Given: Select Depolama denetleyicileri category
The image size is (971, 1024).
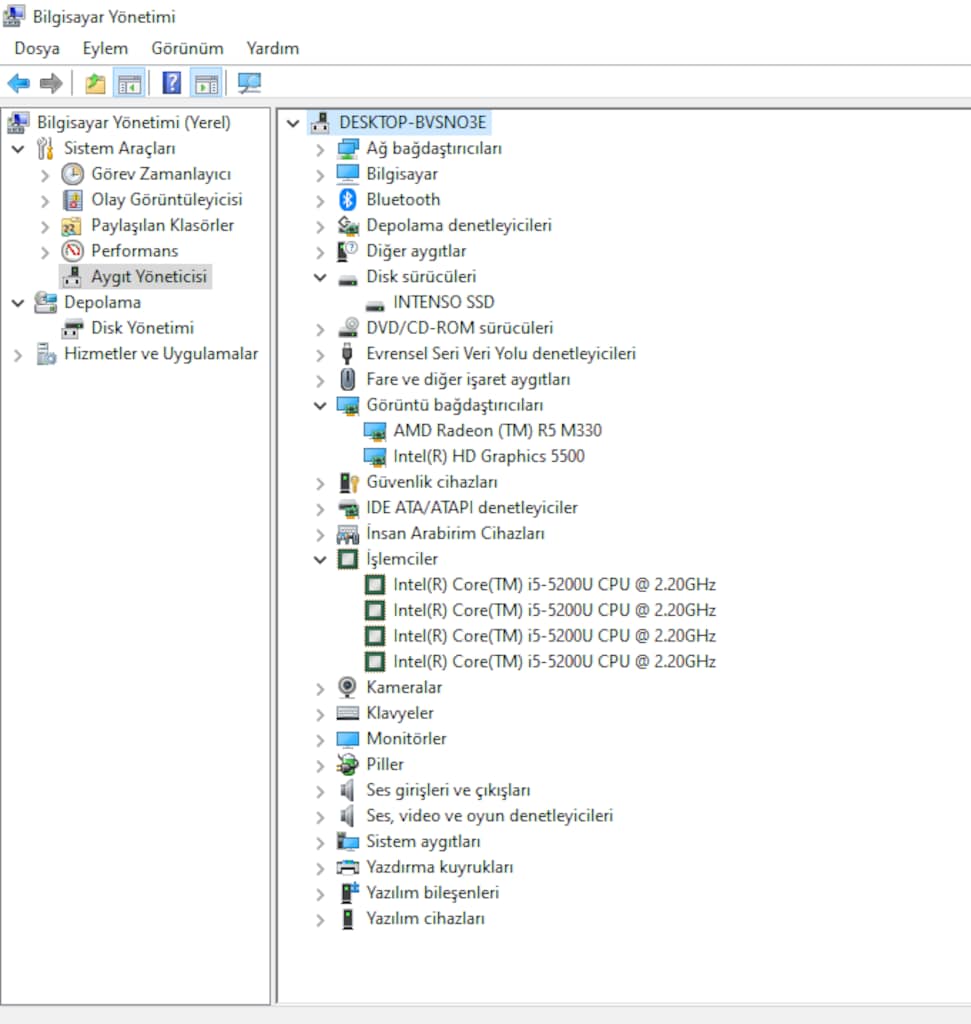Looking at the screenshot, I should click(x=459, y=225).
